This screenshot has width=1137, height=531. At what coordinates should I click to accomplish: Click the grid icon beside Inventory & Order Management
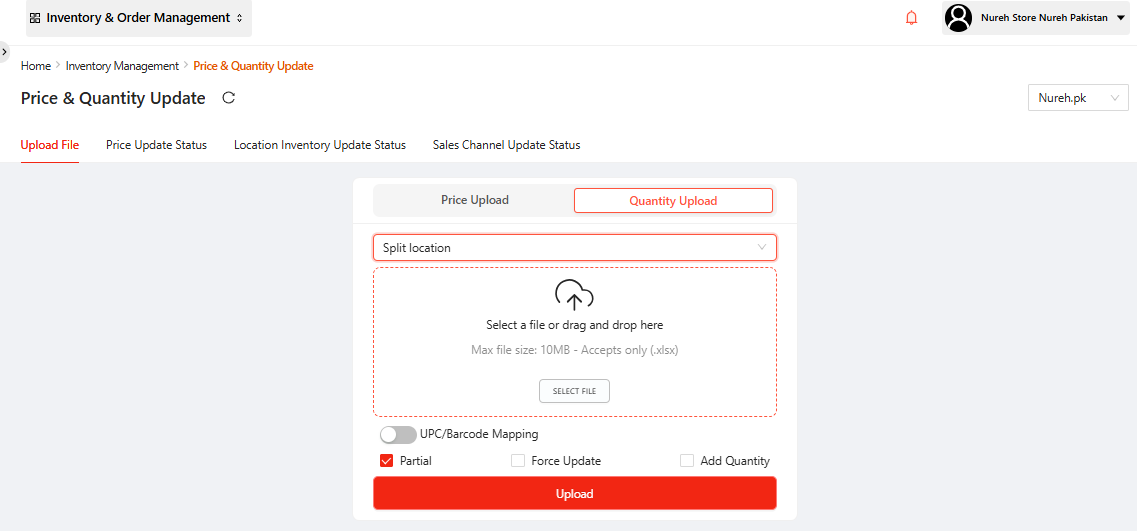[35, 18]
